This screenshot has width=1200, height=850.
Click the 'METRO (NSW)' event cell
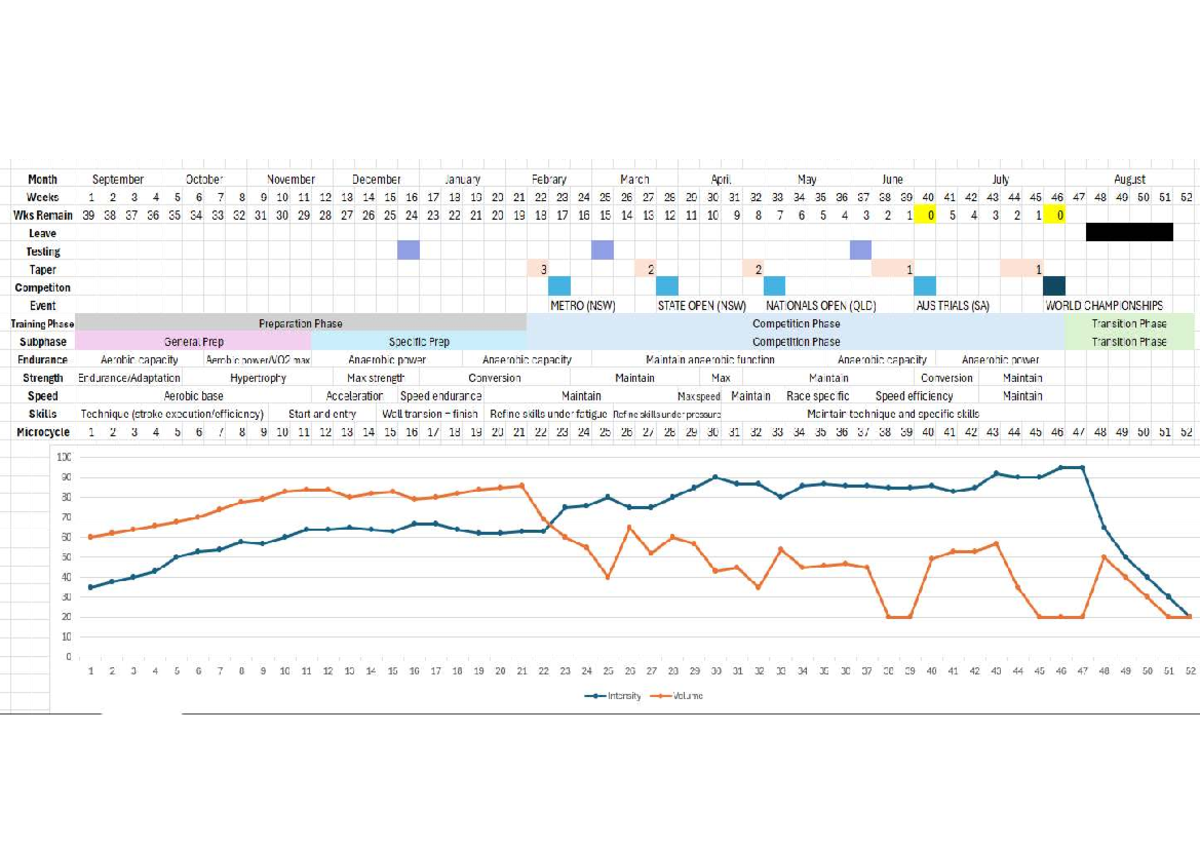(x=582, y=305)
